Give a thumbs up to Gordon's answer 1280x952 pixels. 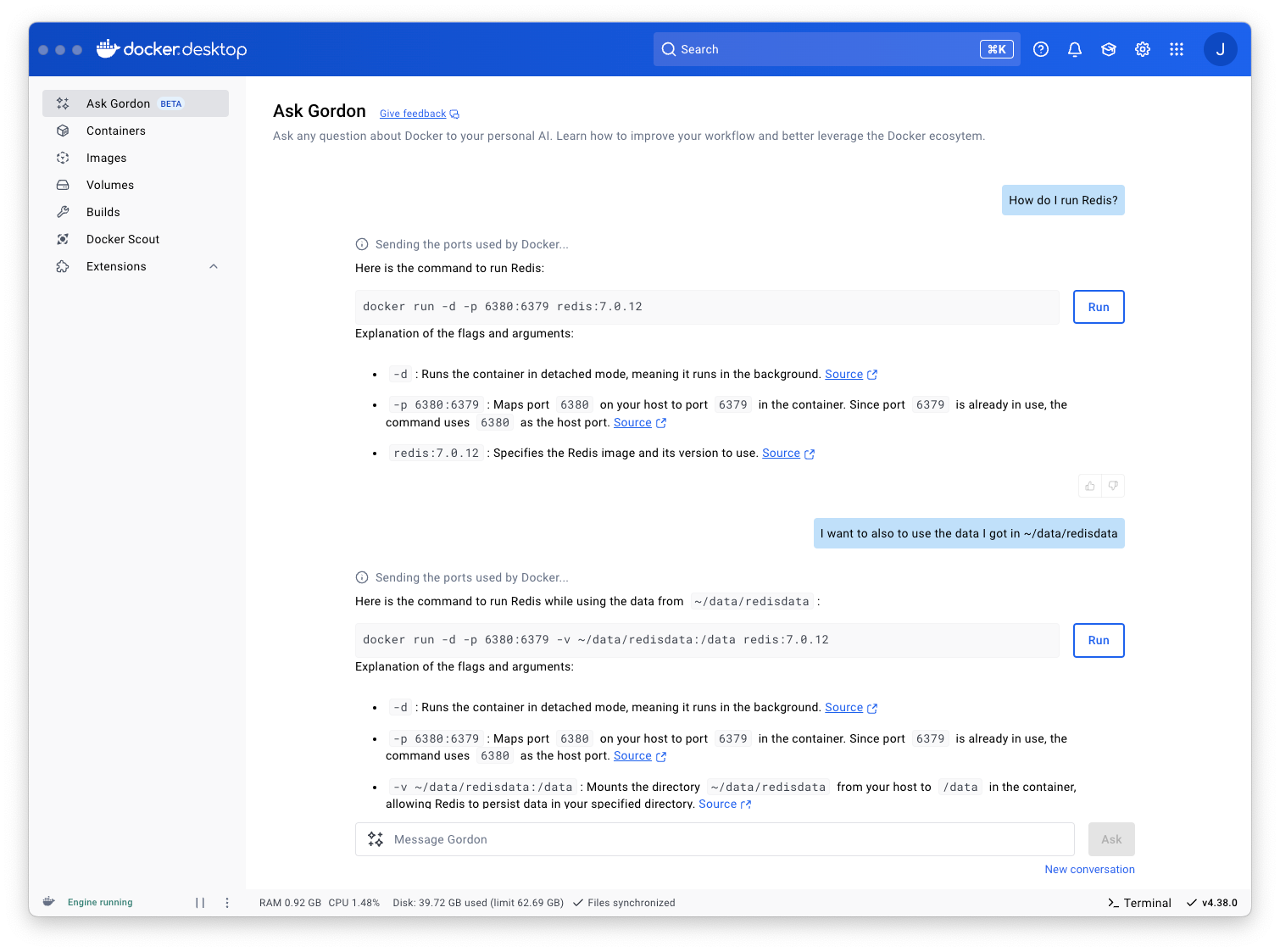point(1089,485)
